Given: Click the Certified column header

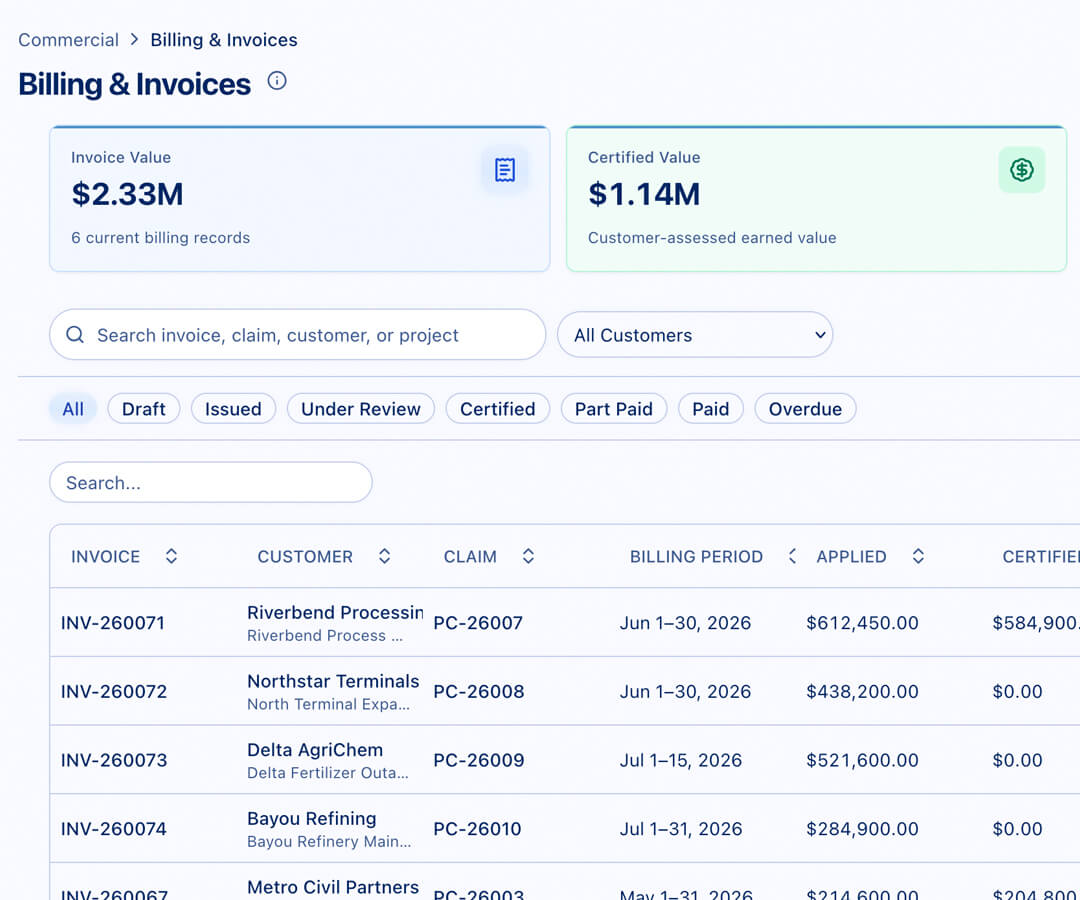Looking at the screenshot, I should (1041, 556).
